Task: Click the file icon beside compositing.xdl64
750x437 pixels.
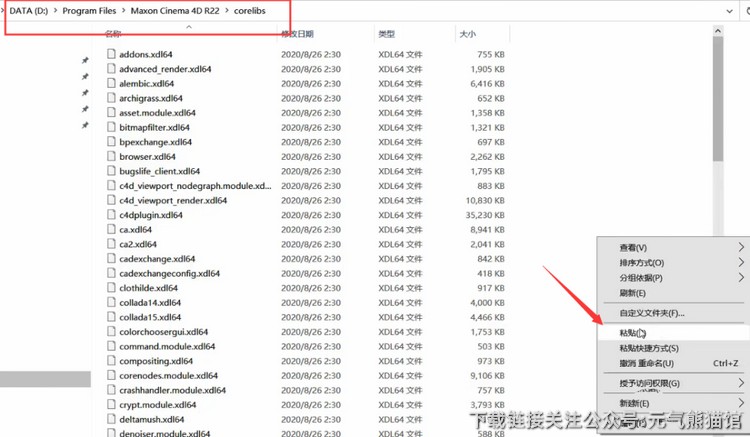Action: point(111,361)
